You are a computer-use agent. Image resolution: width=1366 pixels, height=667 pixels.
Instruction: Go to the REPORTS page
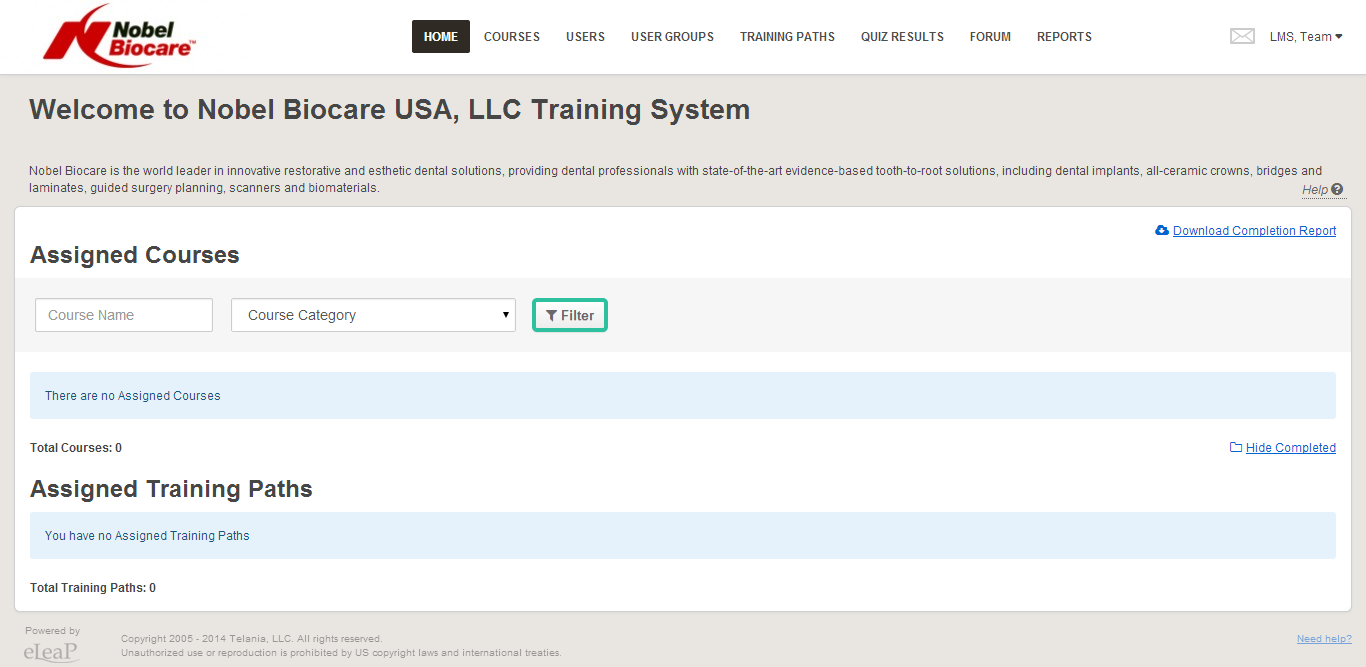click(1064, 37)
